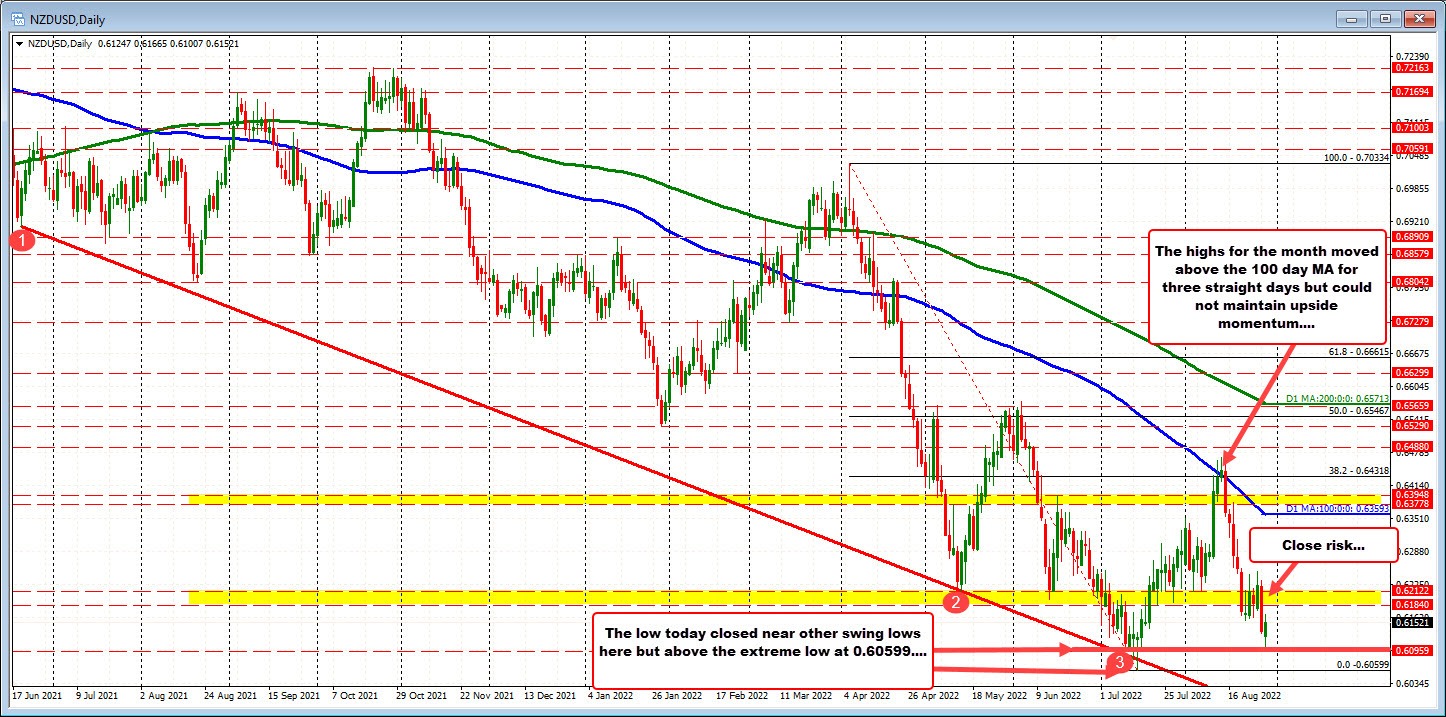
Task: Click the 0.60959 red price label
Action: 1410,650
